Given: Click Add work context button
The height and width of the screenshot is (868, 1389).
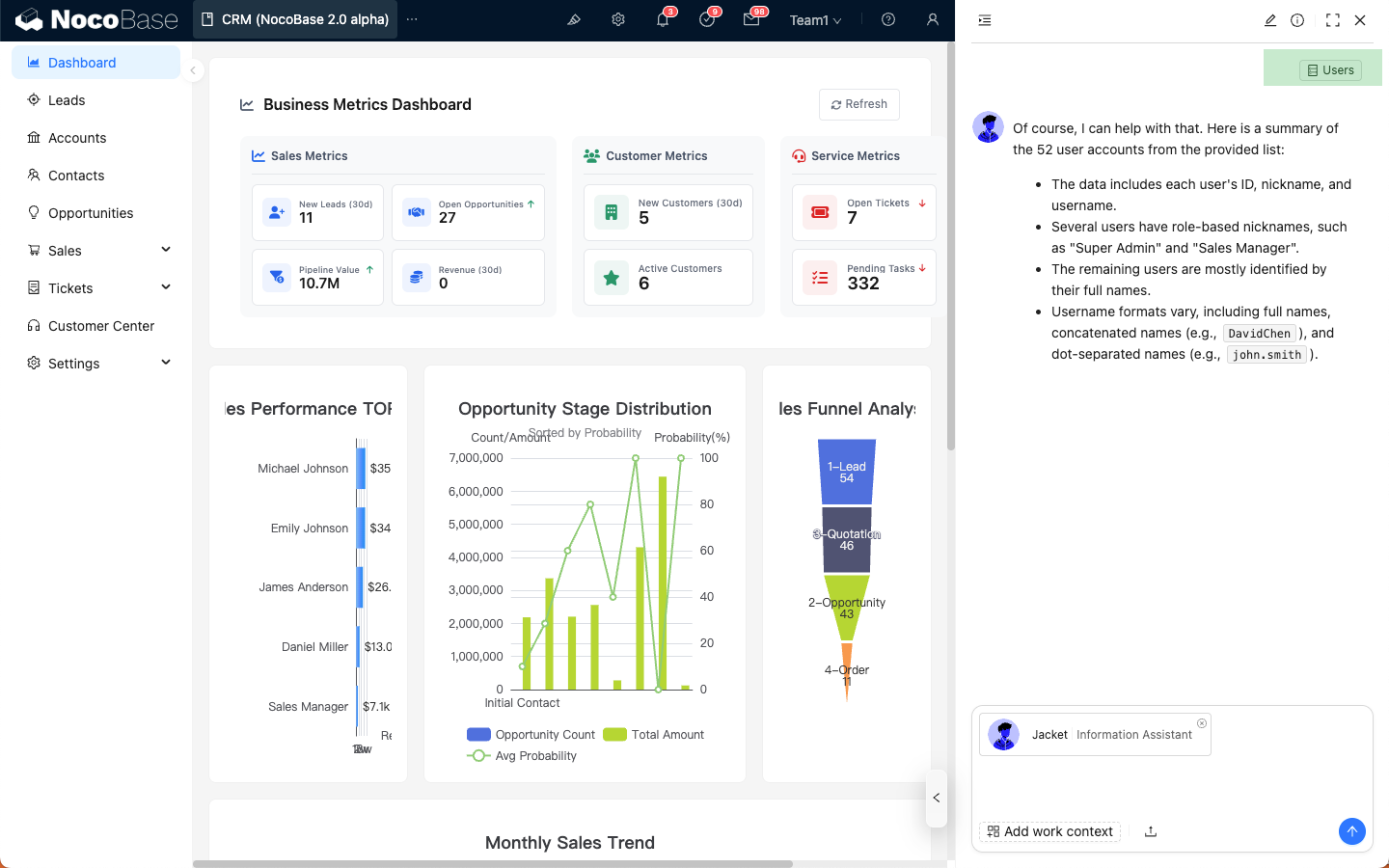Looking at the screenshot, I should coord(1049,831).
